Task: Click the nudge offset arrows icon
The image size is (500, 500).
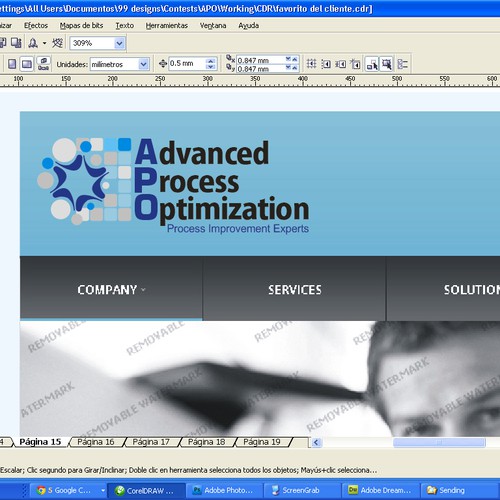Action: 163,63
